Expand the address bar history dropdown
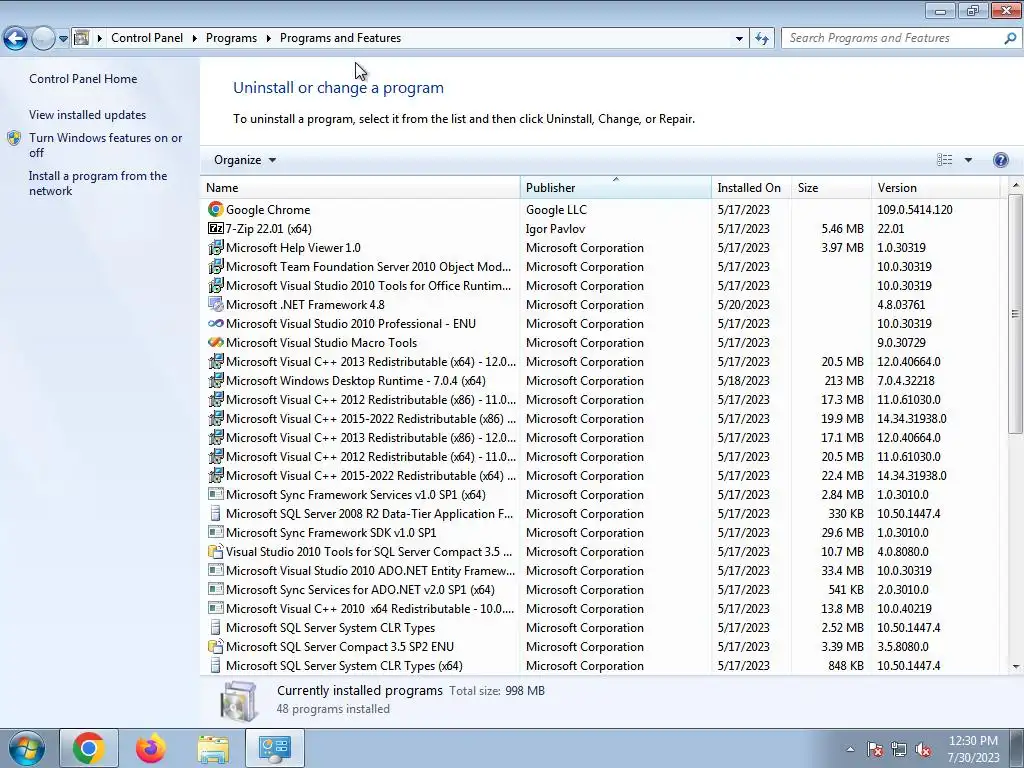Viewport: 1024px width, 768px height. [x=739, y=39]
